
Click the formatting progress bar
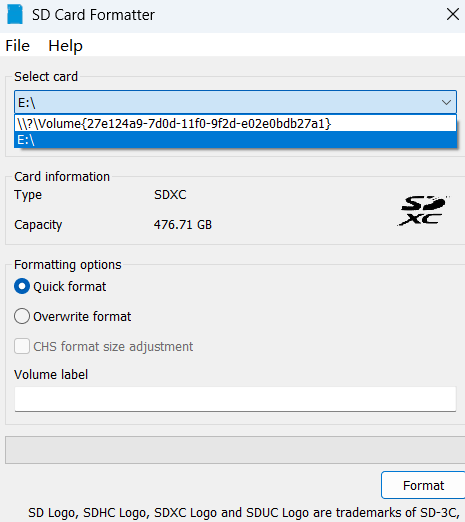[x=235, y=450]
